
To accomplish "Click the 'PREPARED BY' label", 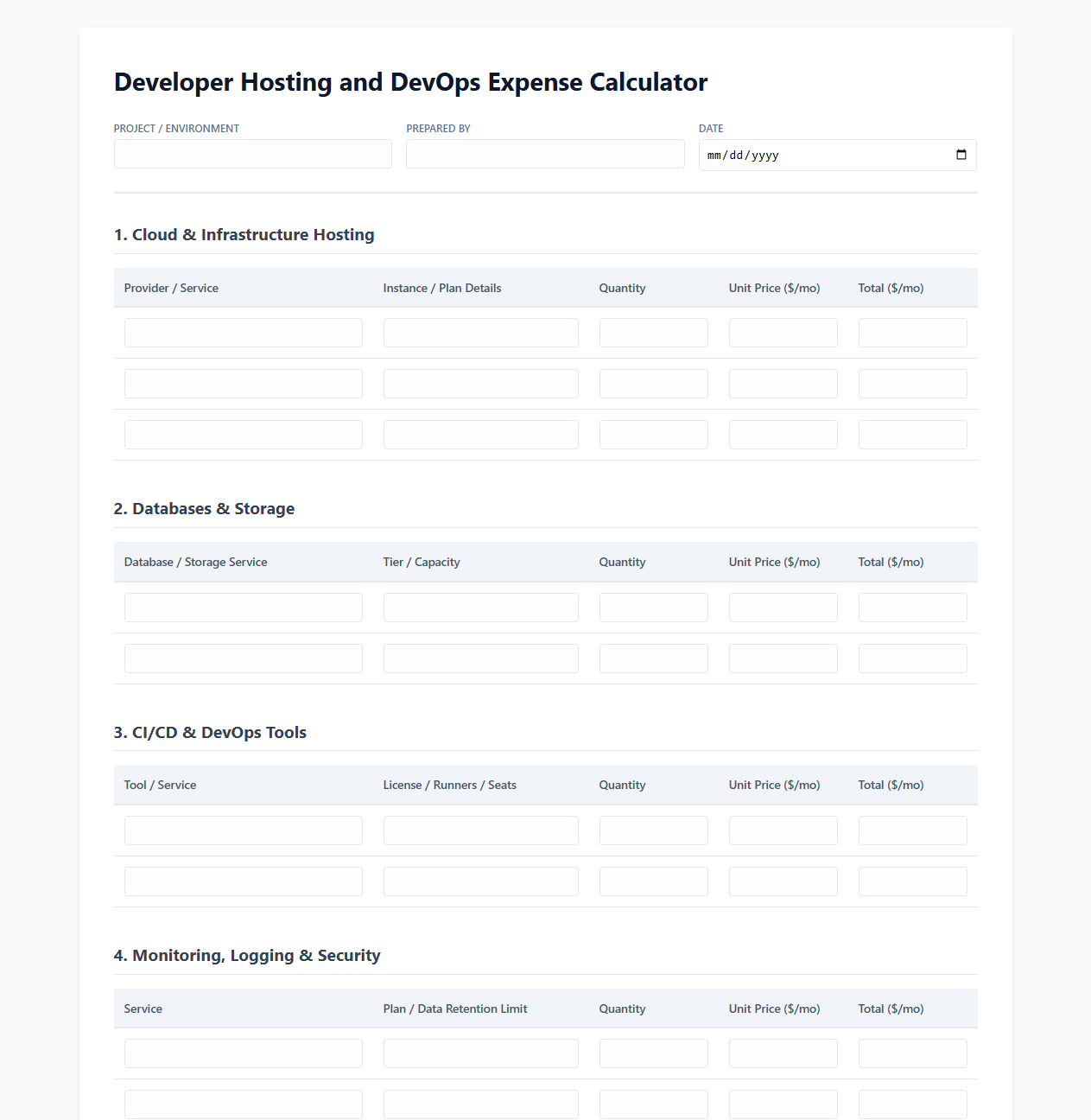I will coord(438,129).
